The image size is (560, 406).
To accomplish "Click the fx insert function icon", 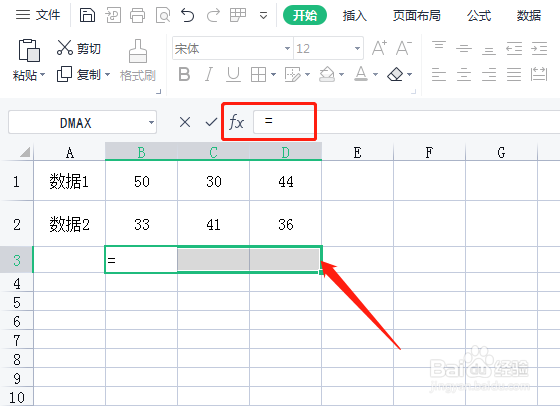I will pos(236,122).
